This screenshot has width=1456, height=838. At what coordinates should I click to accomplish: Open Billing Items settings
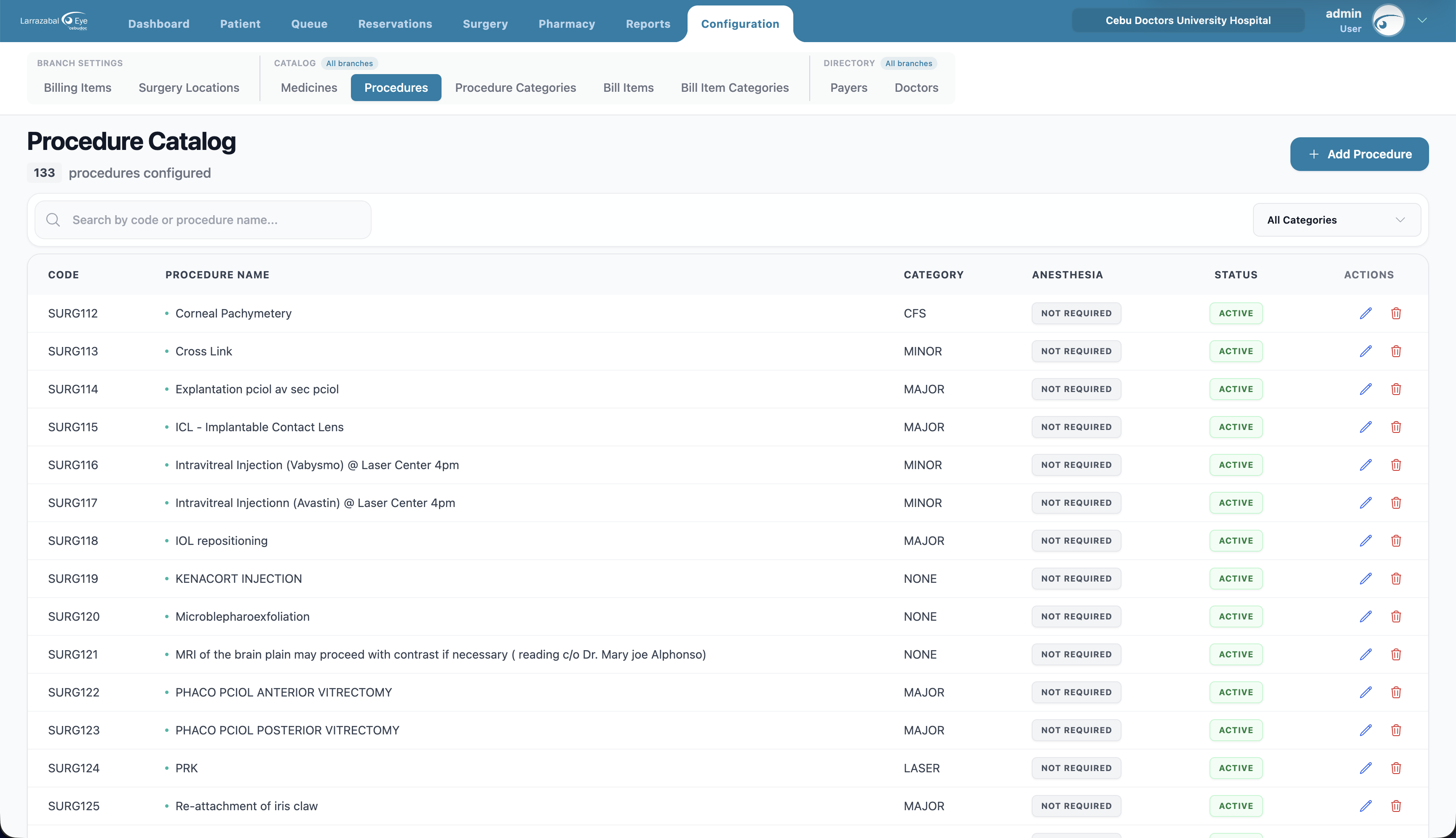78,88
